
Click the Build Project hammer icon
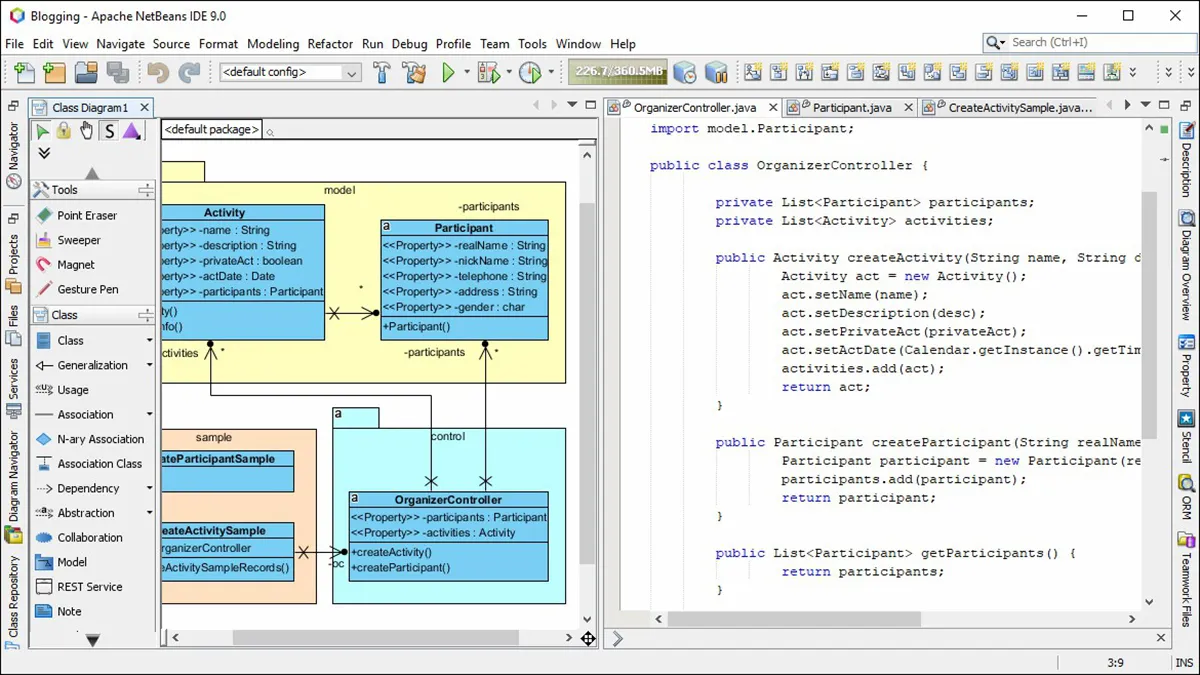[x=382, y=72]
